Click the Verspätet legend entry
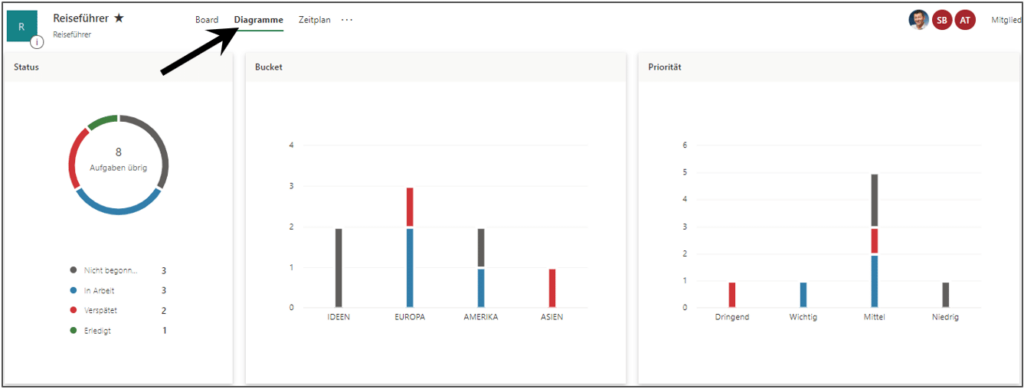The image size is (1024, 389). 118,311
